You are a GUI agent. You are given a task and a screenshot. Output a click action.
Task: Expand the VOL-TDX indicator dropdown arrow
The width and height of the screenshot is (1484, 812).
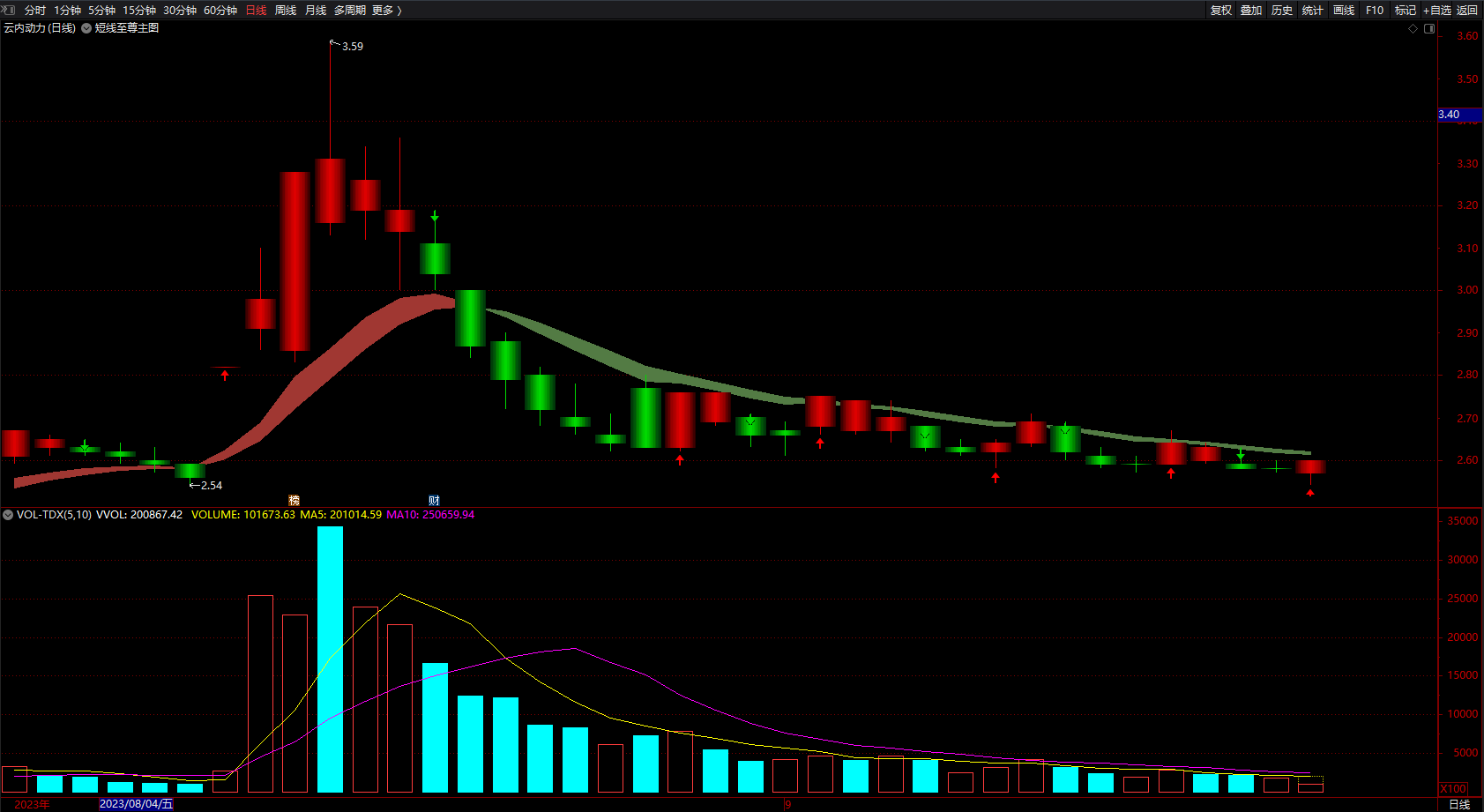coord(8,515)
